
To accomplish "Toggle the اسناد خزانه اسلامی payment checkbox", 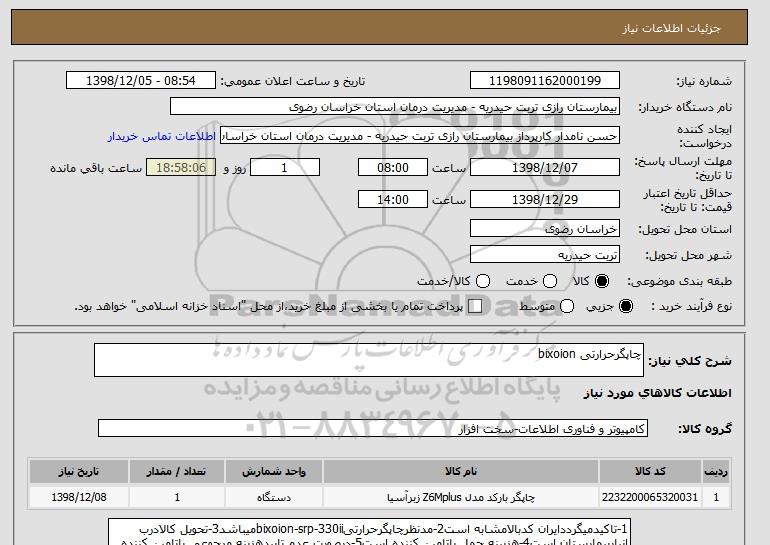I will (475, 306).
